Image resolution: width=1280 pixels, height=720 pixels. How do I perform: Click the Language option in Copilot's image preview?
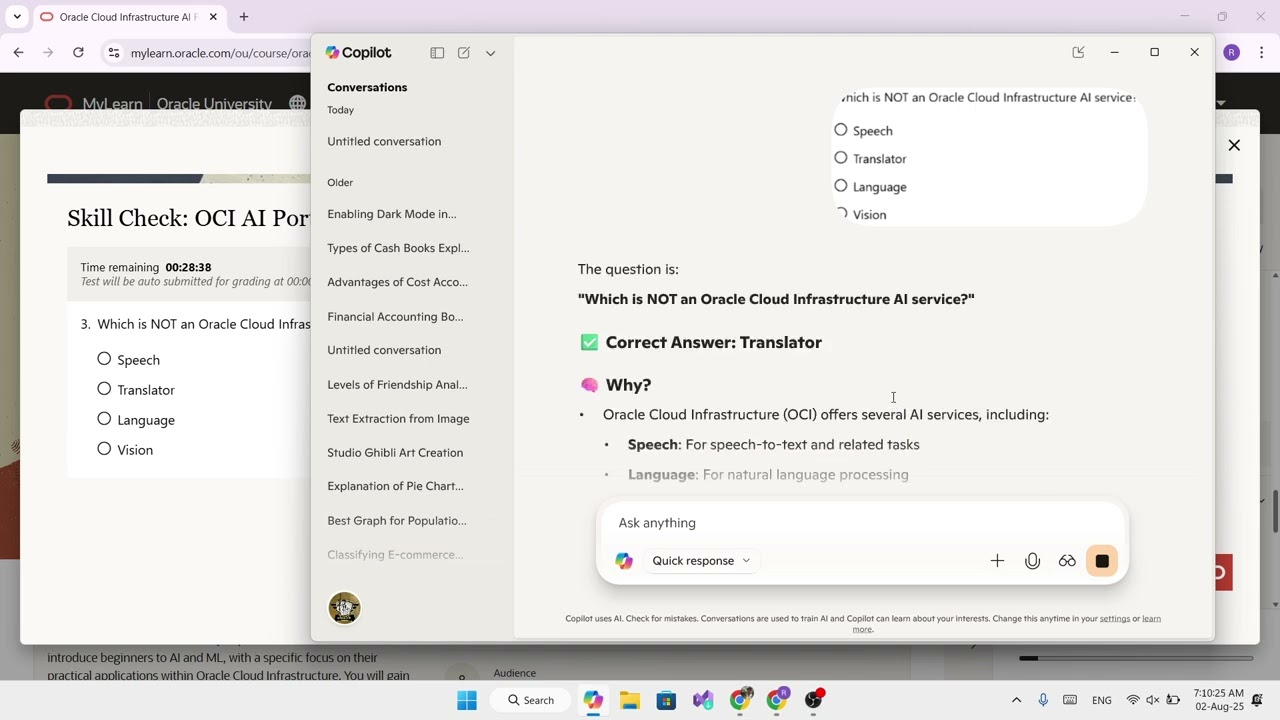[x=870, y=187]
